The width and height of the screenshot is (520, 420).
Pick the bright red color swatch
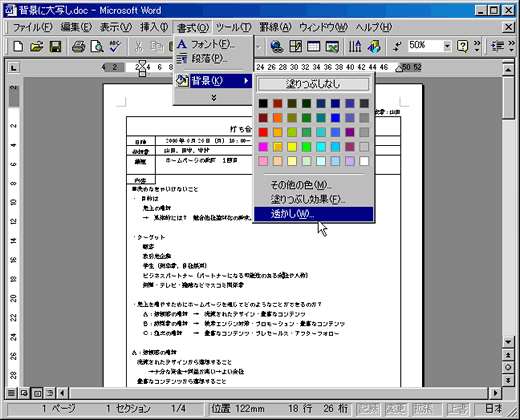pos(263,132)
